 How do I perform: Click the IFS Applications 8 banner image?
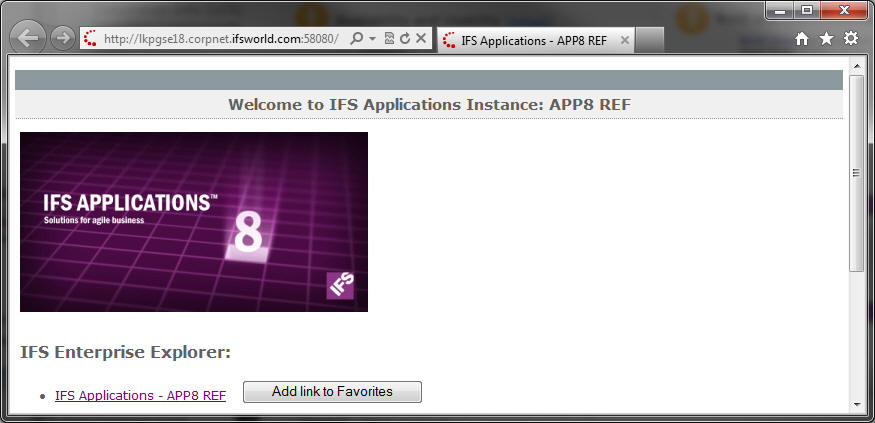tap(194, 222)
